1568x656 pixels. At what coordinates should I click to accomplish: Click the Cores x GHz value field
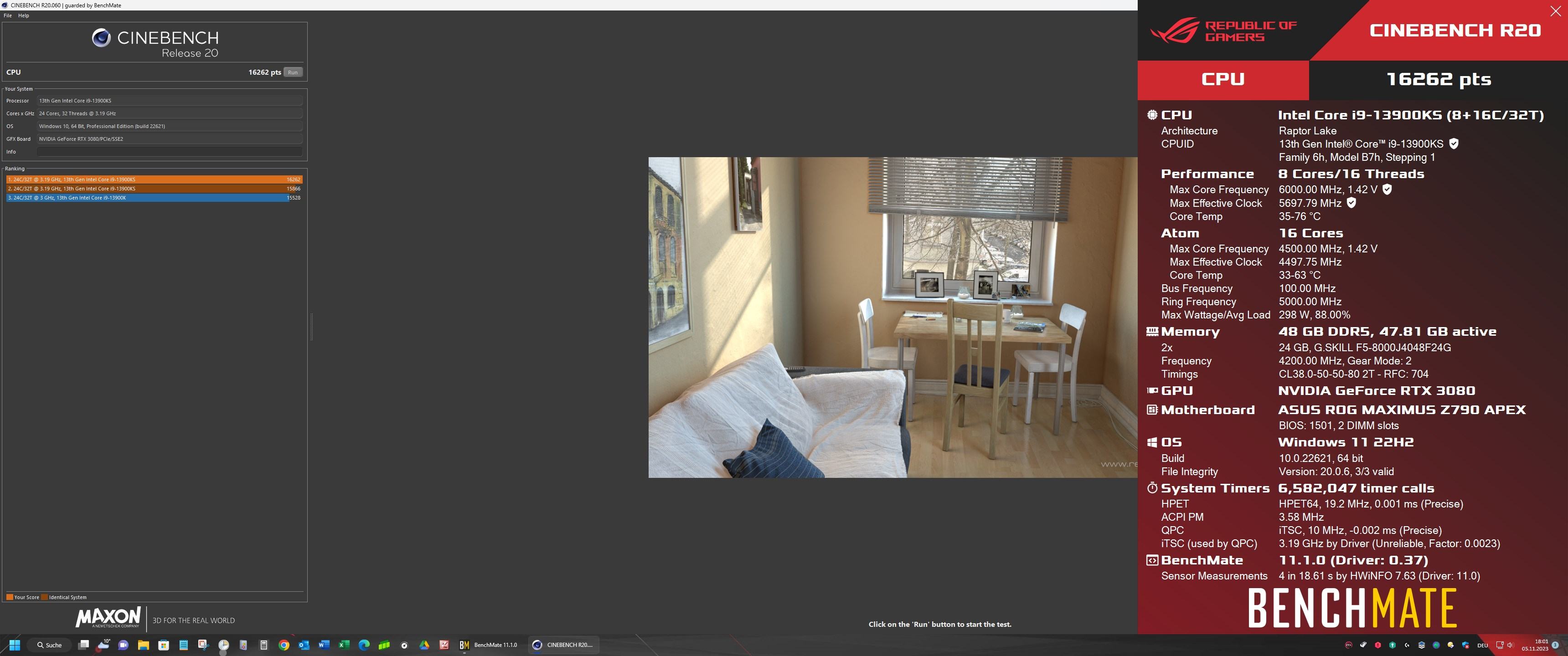[x=170, y=113]
